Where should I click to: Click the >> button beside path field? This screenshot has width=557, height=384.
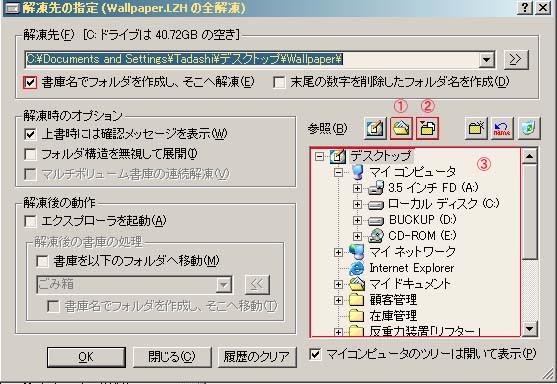516,59
